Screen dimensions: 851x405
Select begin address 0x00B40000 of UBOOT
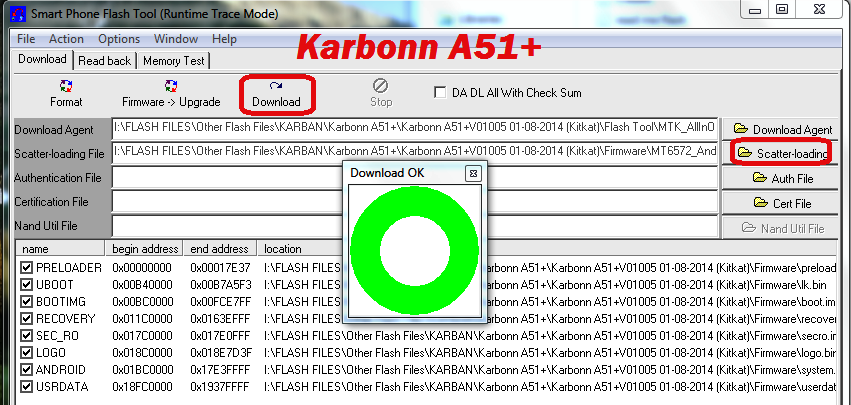[x=142, y=285]
